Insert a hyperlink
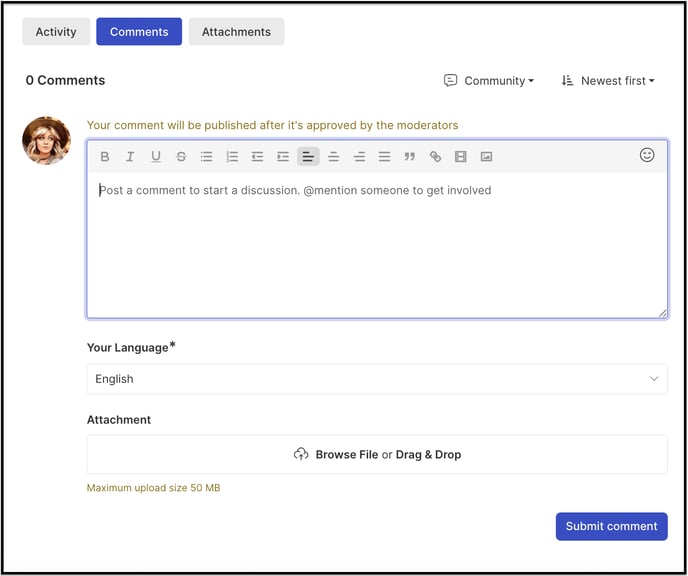688x576 pixels. pyautogui.click(x=435, y=157)
